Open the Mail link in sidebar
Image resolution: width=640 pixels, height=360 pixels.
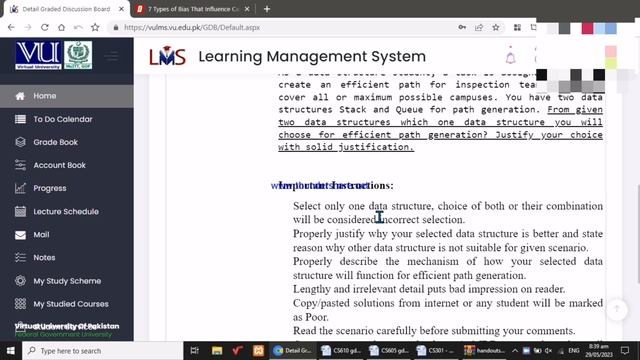tap(41, 235)
